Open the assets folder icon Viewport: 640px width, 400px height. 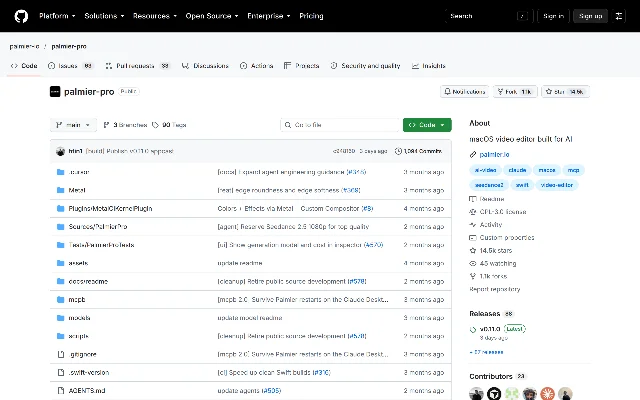coord(61,263)
